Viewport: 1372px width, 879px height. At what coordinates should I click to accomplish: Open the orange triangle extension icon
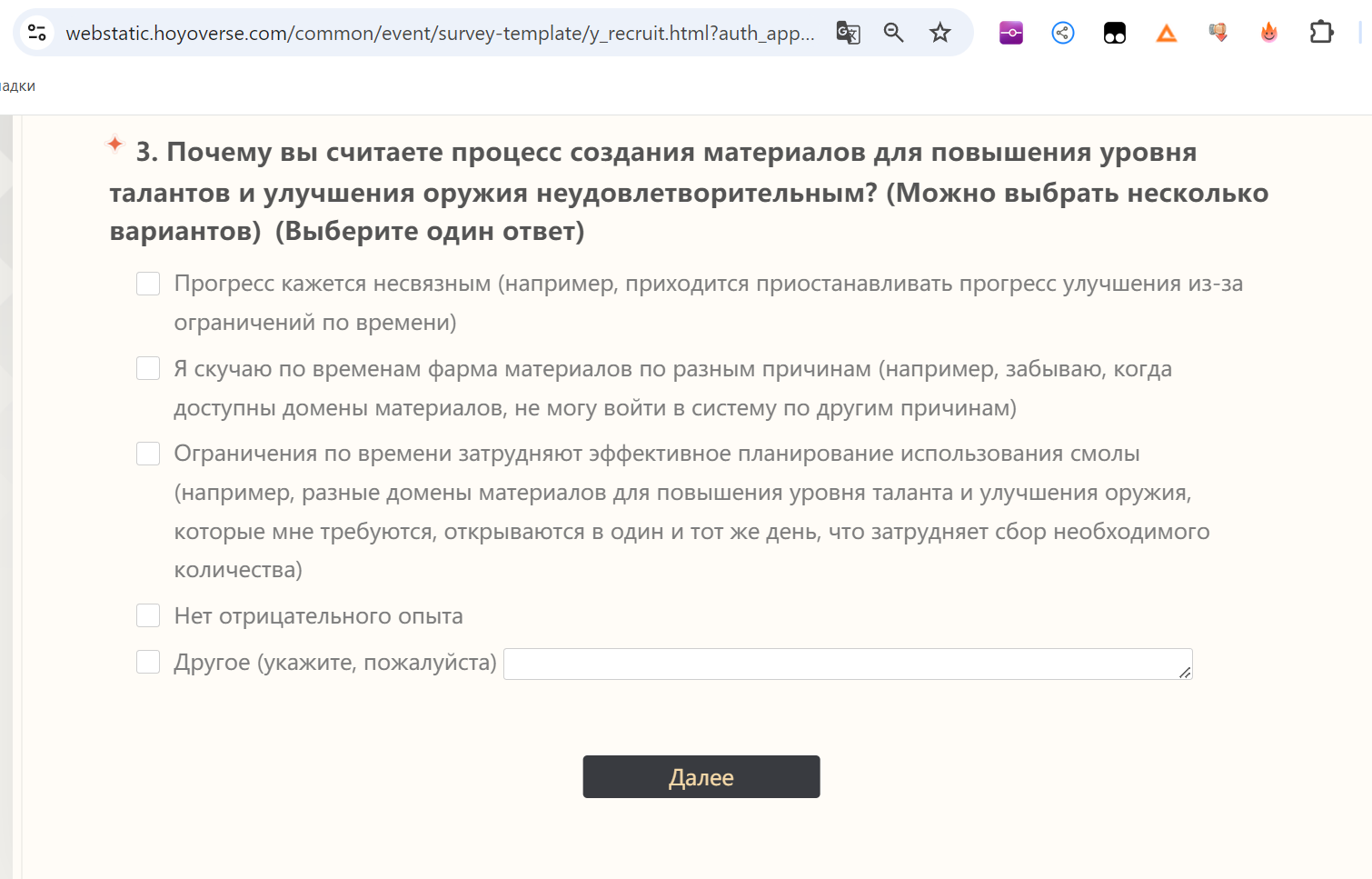[1166, 34]
